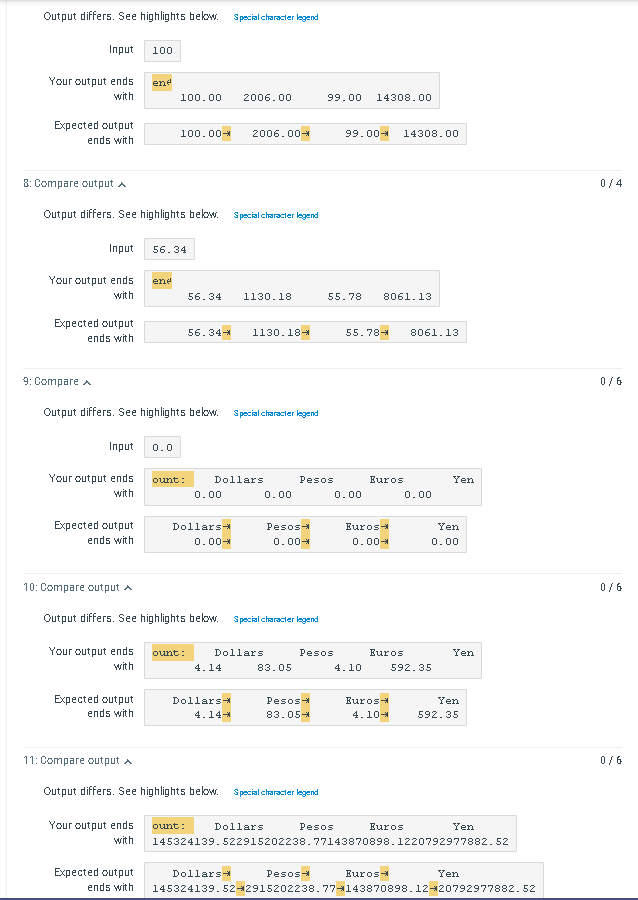Collapse the '10: Compare output' section
638x900 pixels.
pos(128,588)
